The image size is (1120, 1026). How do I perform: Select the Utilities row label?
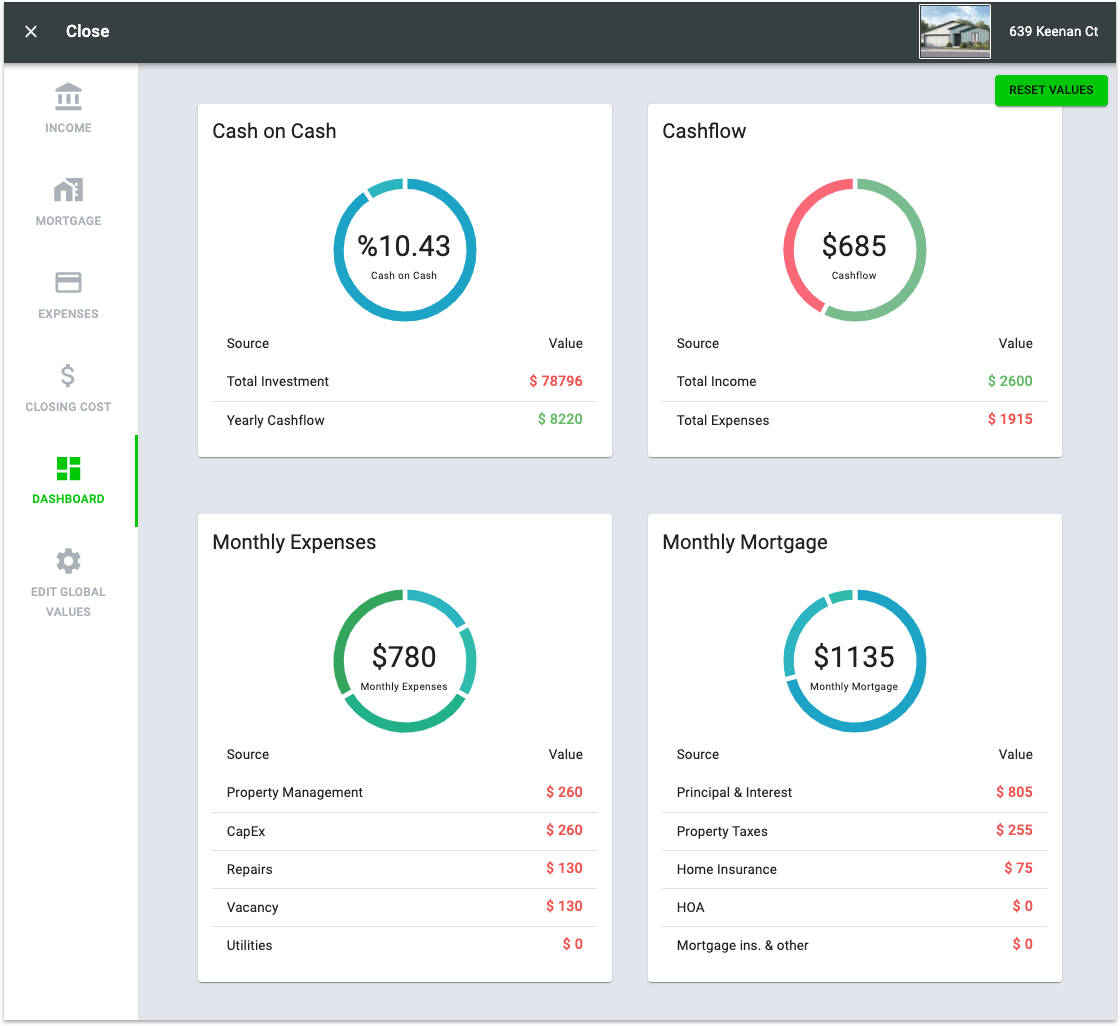click(x=249, y=945)
